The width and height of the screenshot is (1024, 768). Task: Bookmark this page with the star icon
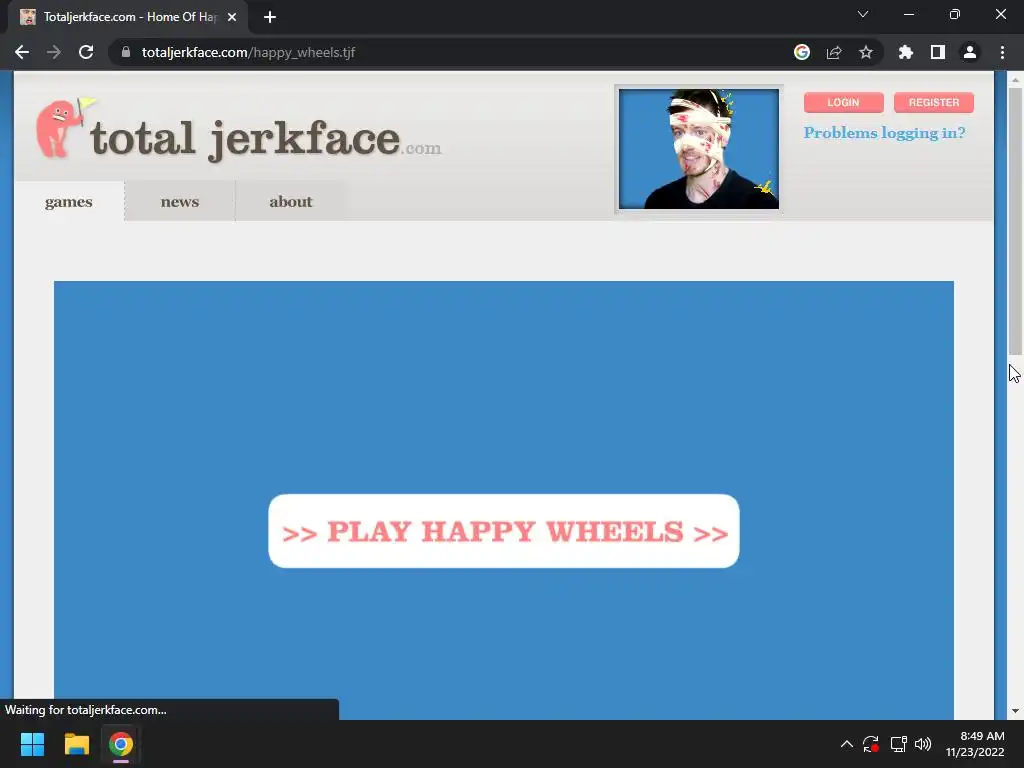tap(866, 52)
